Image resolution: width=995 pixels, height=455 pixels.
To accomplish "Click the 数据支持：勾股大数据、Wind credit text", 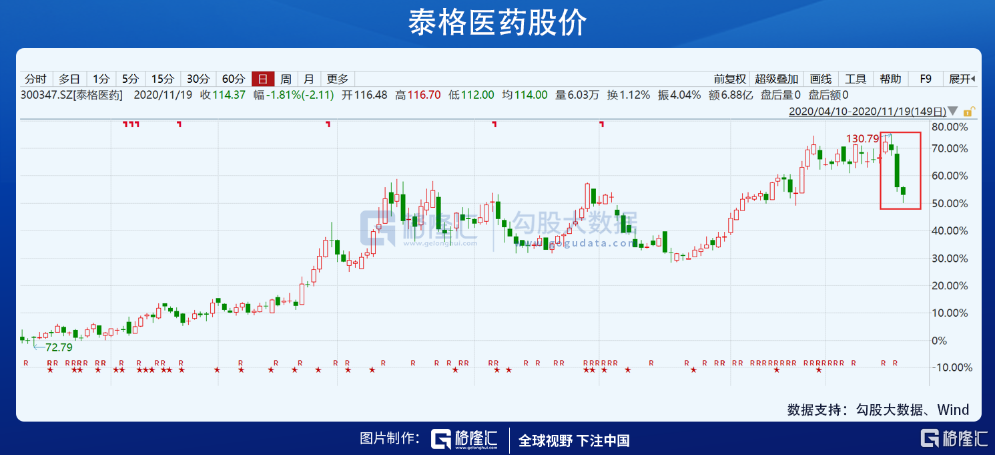I will point(878,410).
